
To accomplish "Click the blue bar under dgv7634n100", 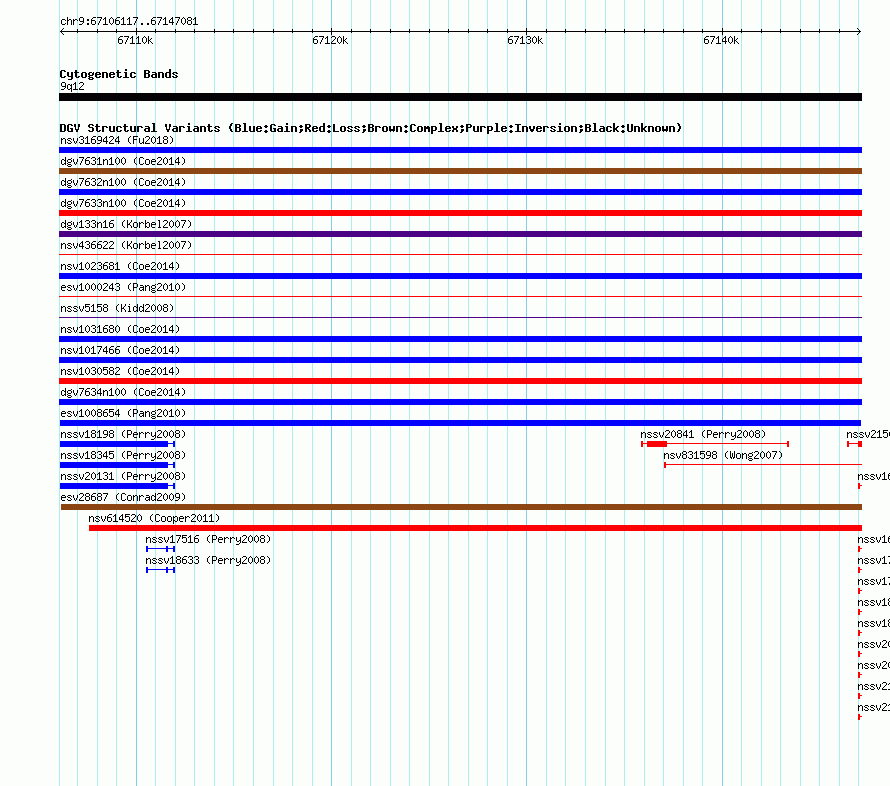I will pos(460,402).
